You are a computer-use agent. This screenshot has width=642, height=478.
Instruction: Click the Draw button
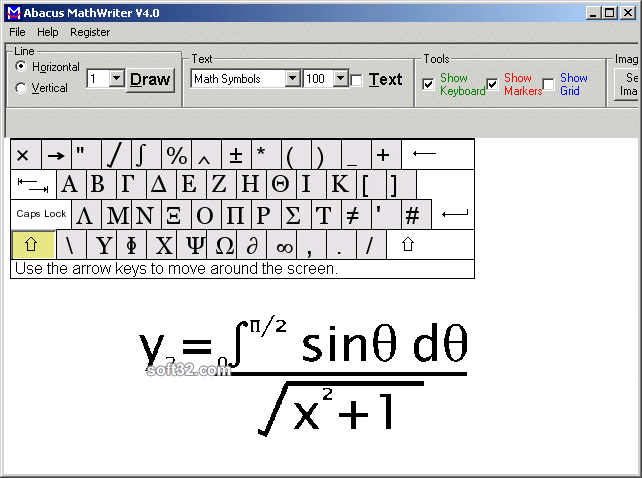150,79
